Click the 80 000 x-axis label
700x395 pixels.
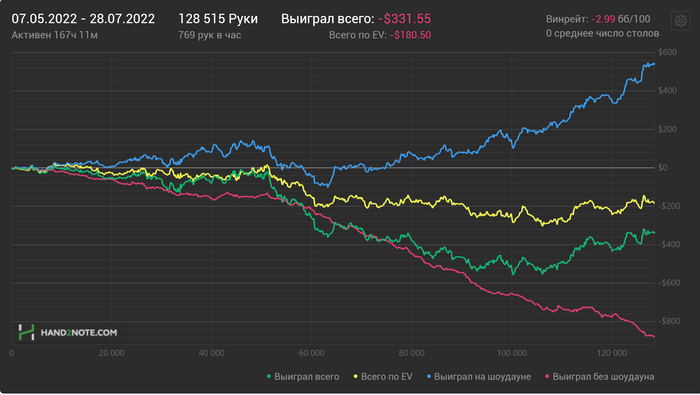pyautogui.click(x=412, y=353)
